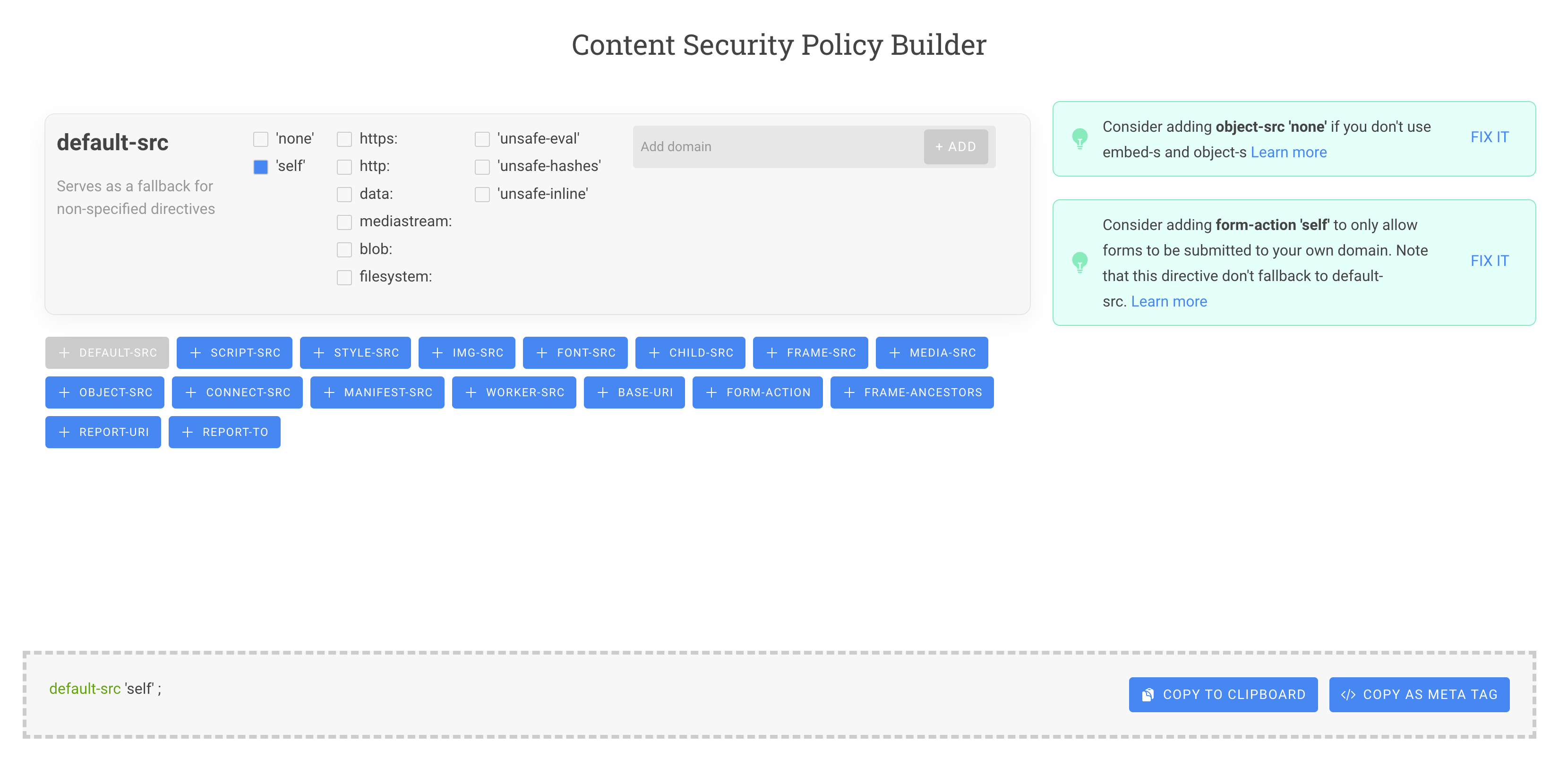1559x784 pixels.
Task: Check the https: scheme checkbox
Action: click(344, 138)
